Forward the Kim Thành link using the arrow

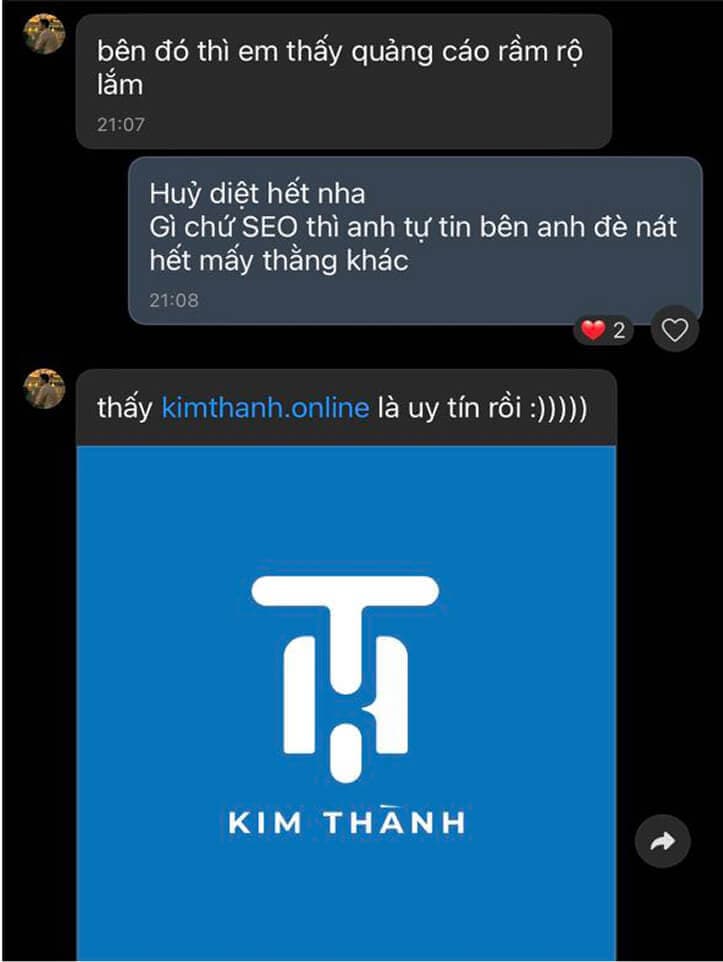(x=663, y=841)
